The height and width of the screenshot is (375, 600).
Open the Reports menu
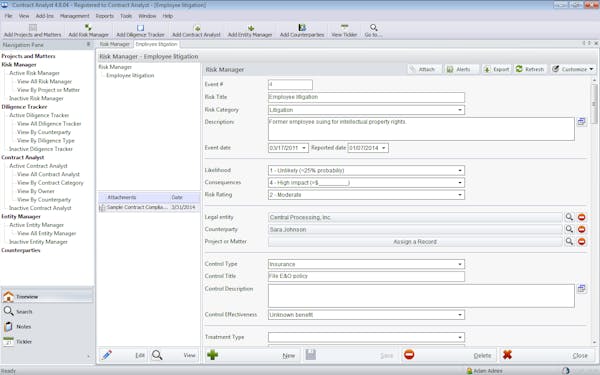[x=105, y=16]
